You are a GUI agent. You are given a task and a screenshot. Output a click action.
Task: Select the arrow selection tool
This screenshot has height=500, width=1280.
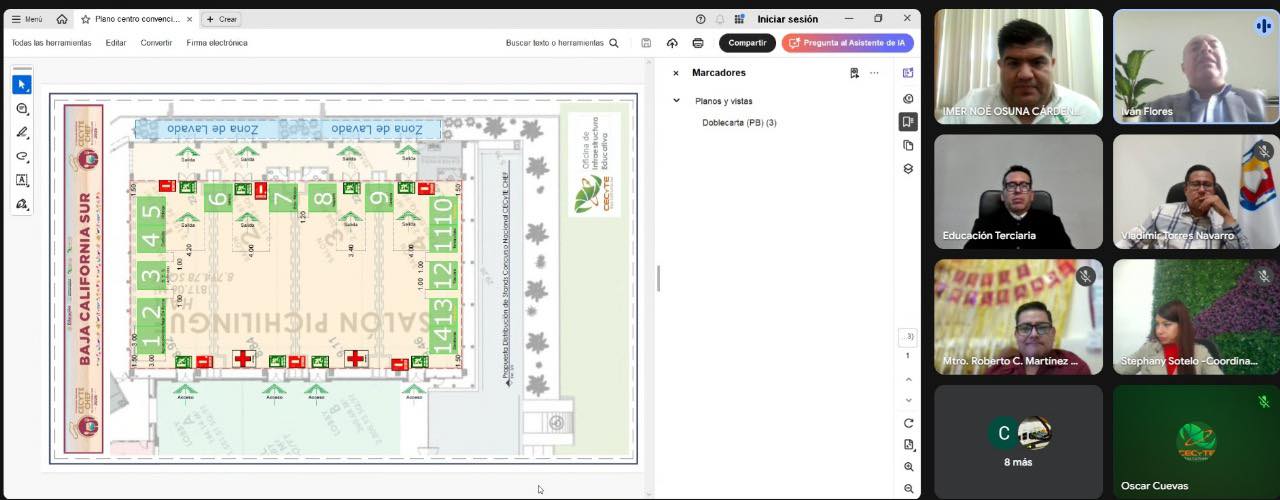coord(21,85)
